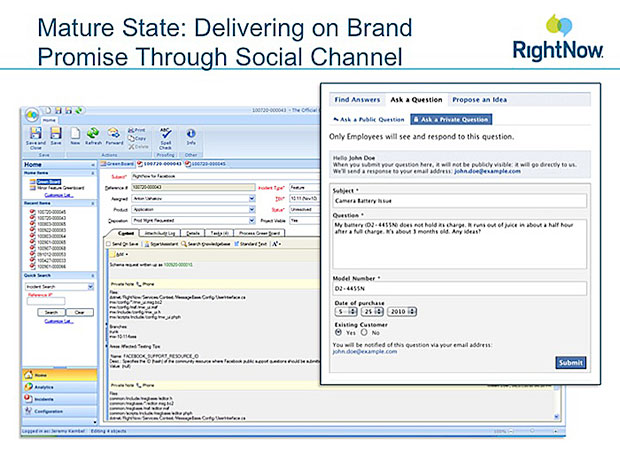Run Spell Check from the ribbon

pos(165,137)
